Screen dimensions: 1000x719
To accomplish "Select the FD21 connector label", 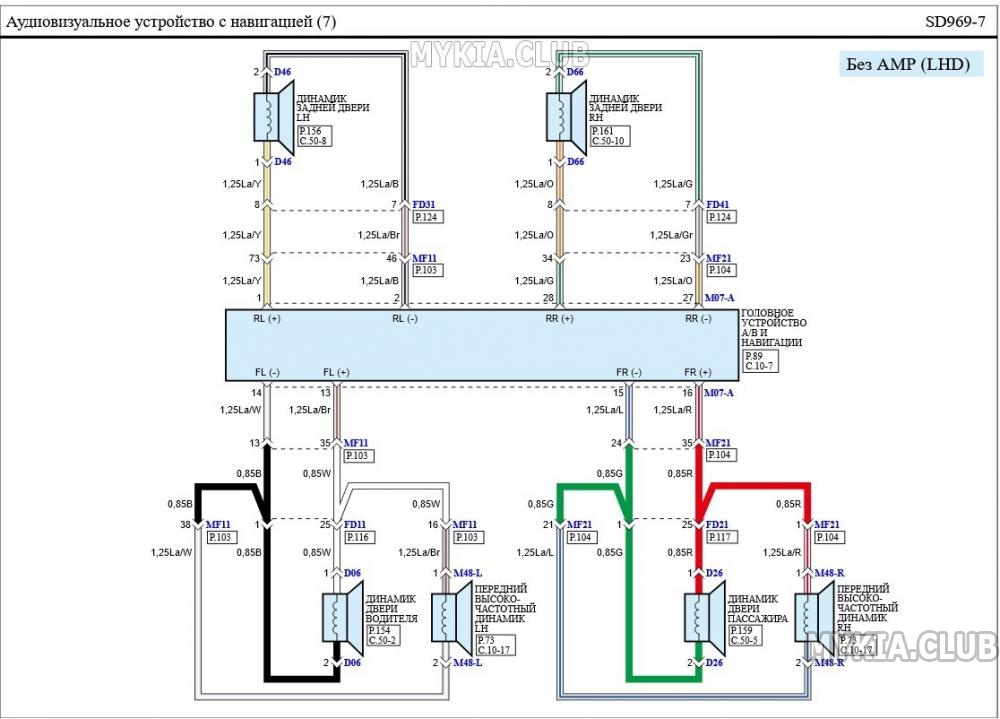I will 717,524.
